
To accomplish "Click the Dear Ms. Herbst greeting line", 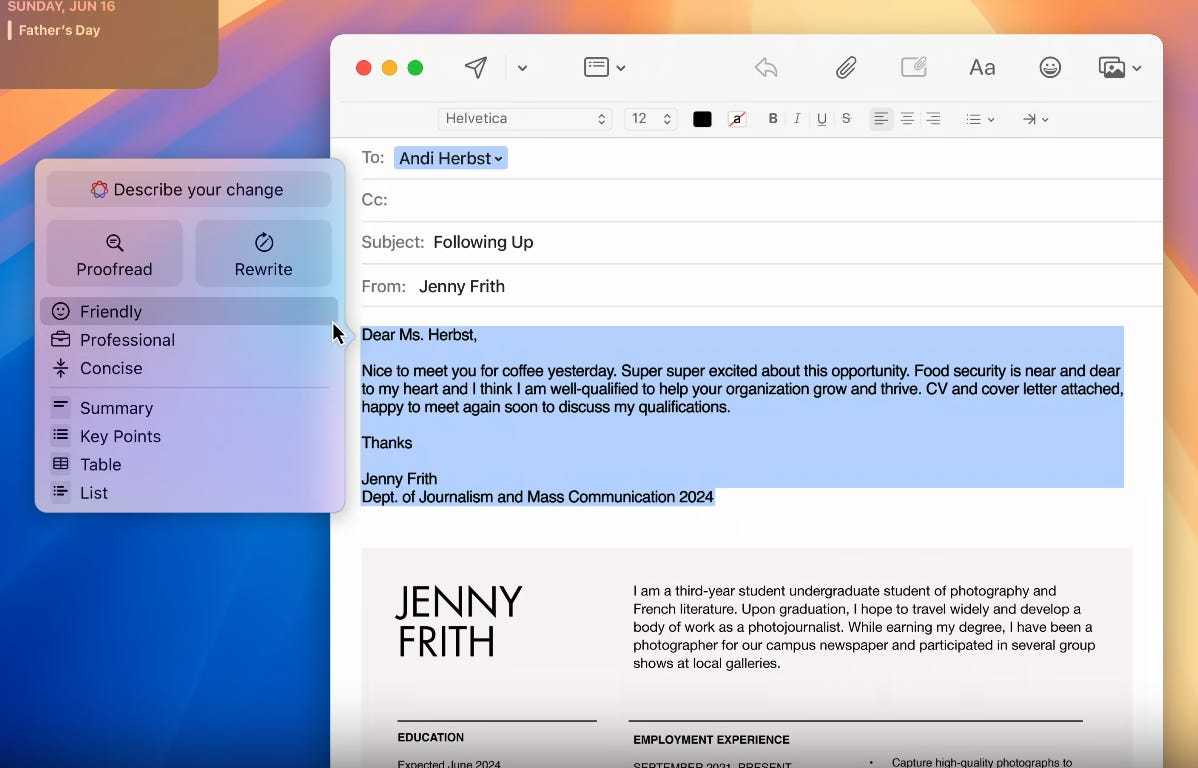I will [419, 335].
